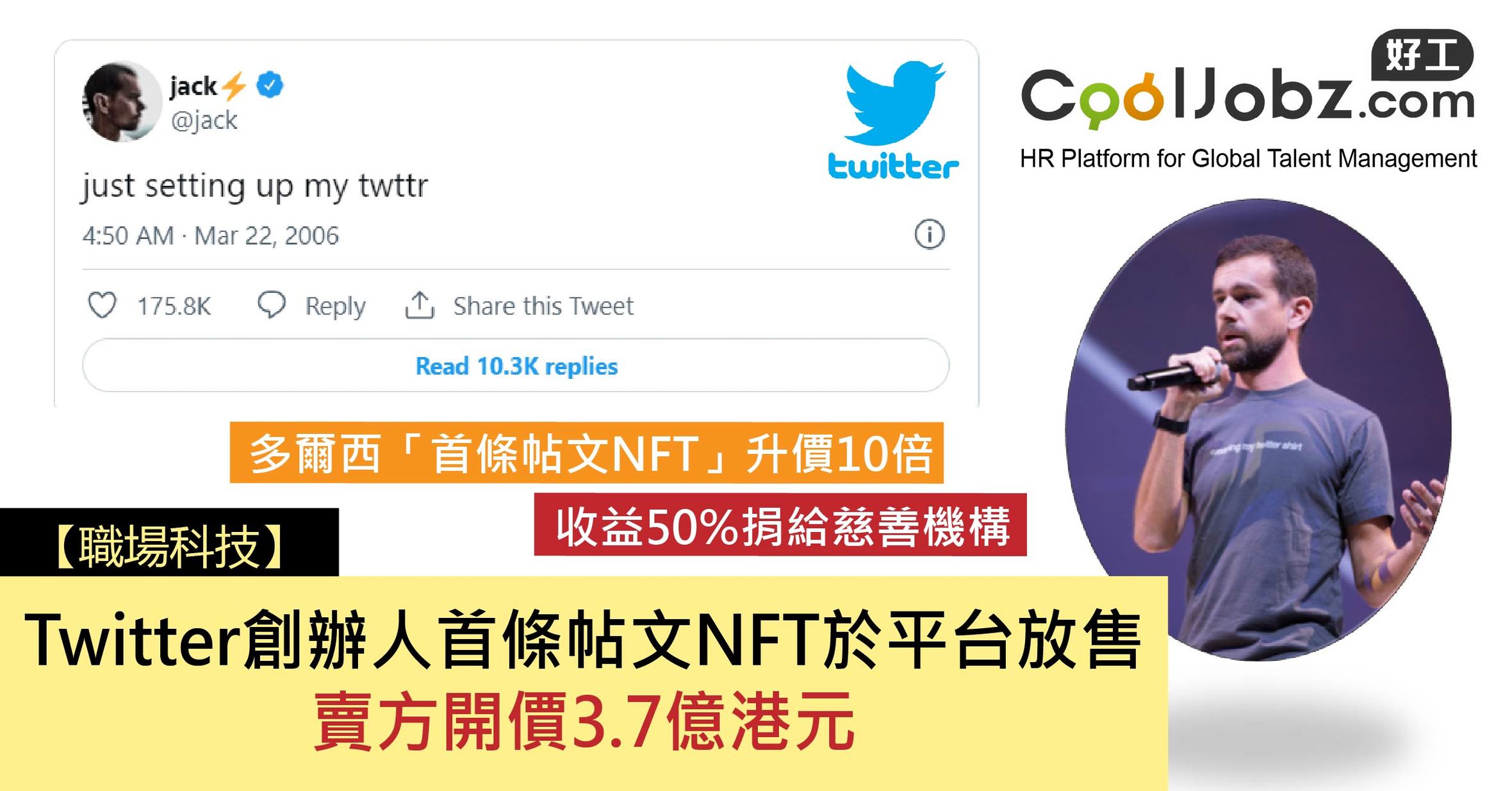
Task: Open the tweet info circle icon
Action: pyautogui.click(x=930, y=234)
